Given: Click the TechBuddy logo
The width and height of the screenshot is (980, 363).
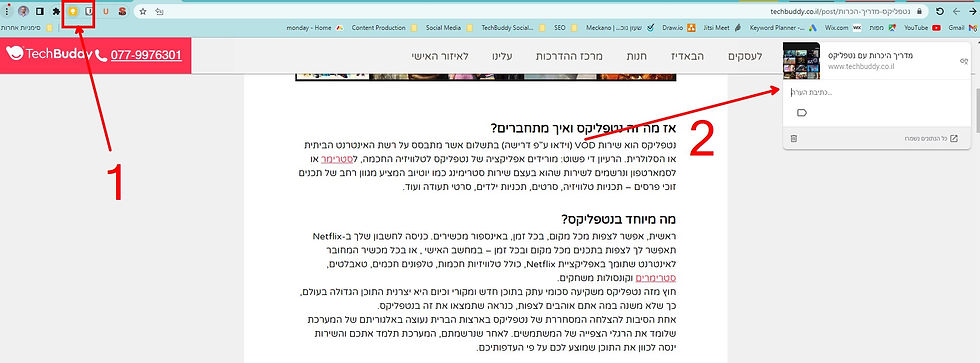Looking at the screenshot, I should (48, 54).
